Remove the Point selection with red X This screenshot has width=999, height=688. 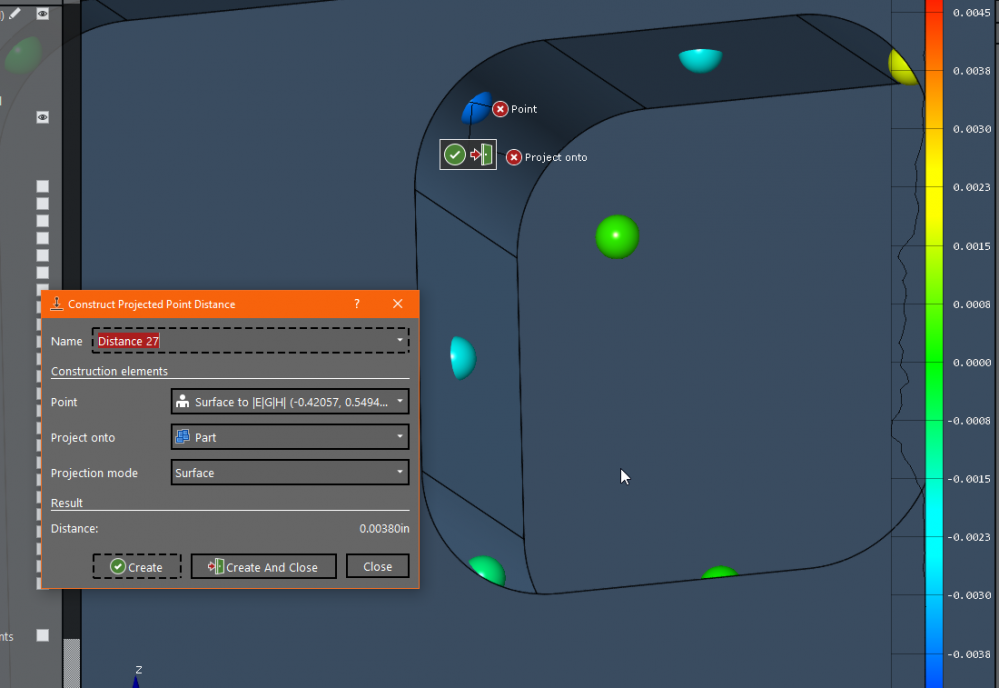click(x=500, y=109)
